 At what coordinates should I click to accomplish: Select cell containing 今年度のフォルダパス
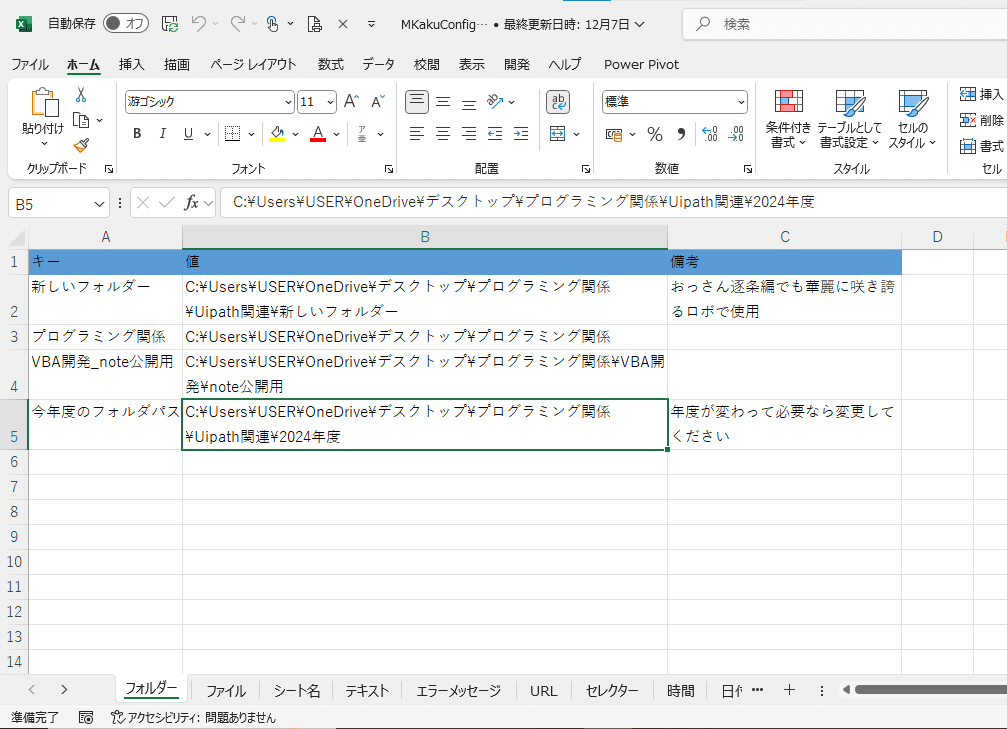point(105,425)
